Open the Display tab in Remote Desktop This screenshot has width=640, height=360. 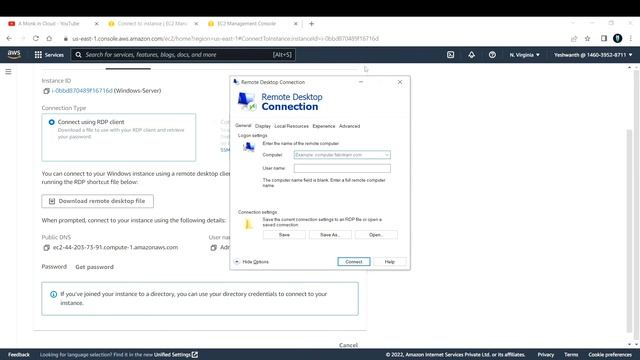click(262, 126)
